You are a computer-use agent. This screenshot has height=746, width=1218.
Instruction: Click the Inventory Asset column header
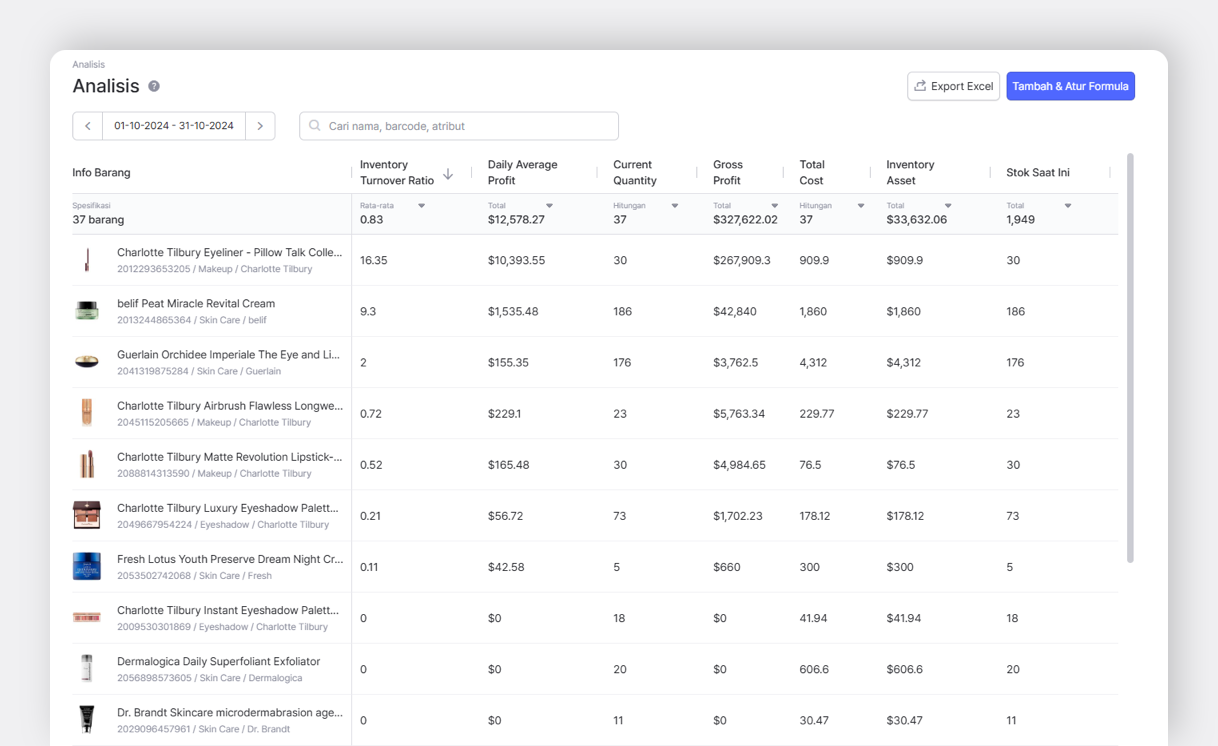click(x=910, y=172)
